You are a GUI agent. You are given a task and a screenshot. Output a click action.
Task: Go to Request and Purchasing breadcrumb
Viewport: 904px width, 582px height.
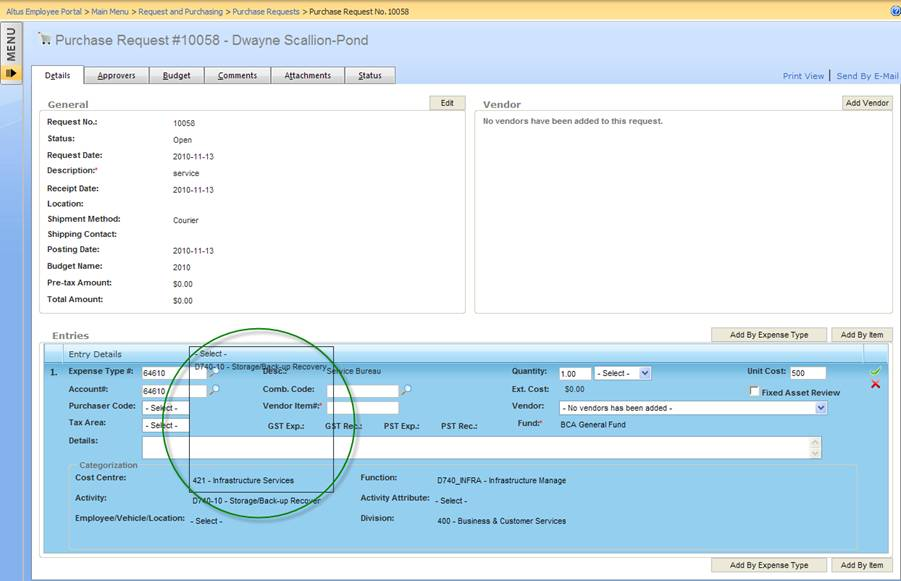tap(180, 12)
